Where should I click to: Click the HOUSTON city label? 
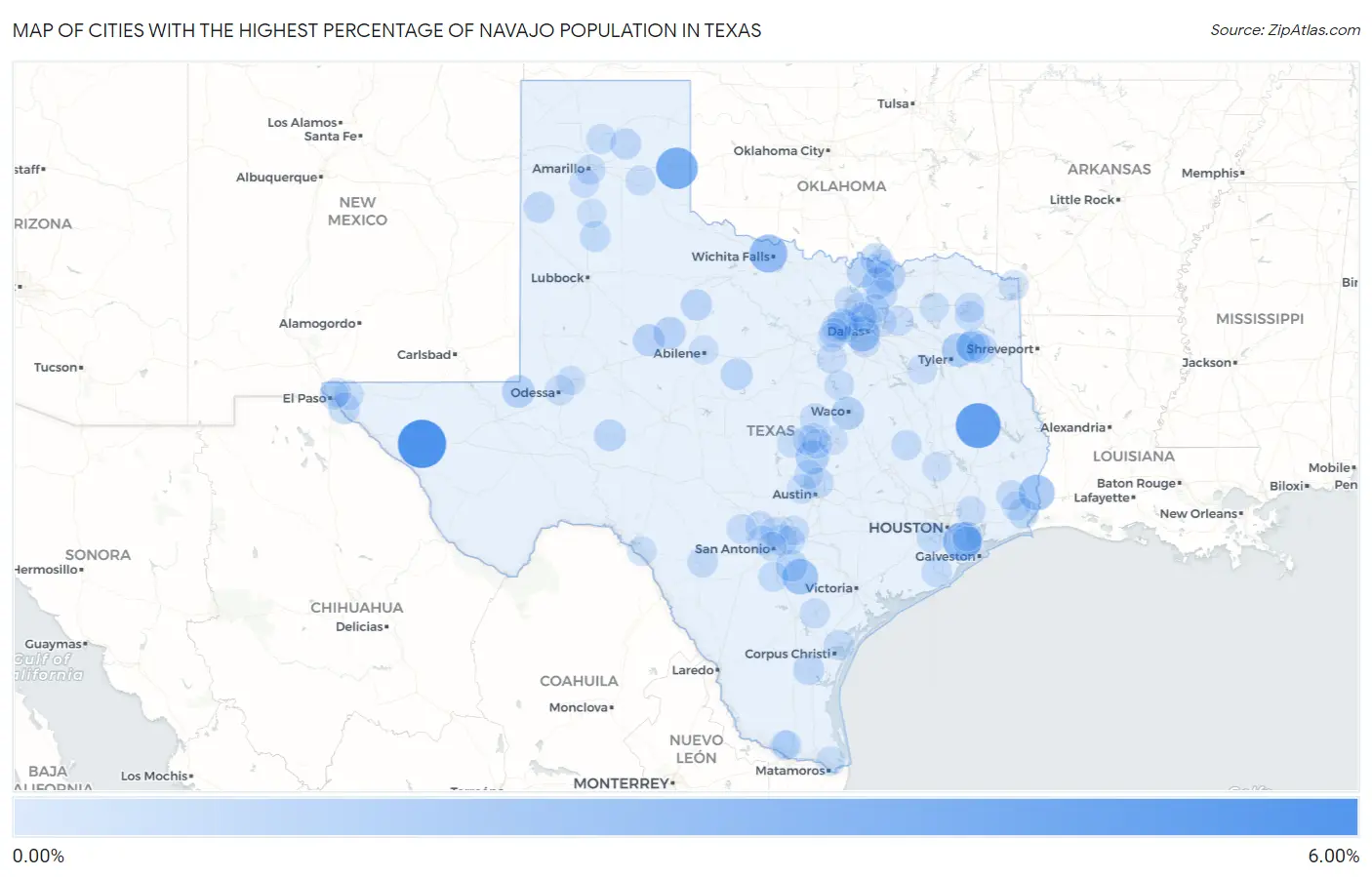point(908,528)
